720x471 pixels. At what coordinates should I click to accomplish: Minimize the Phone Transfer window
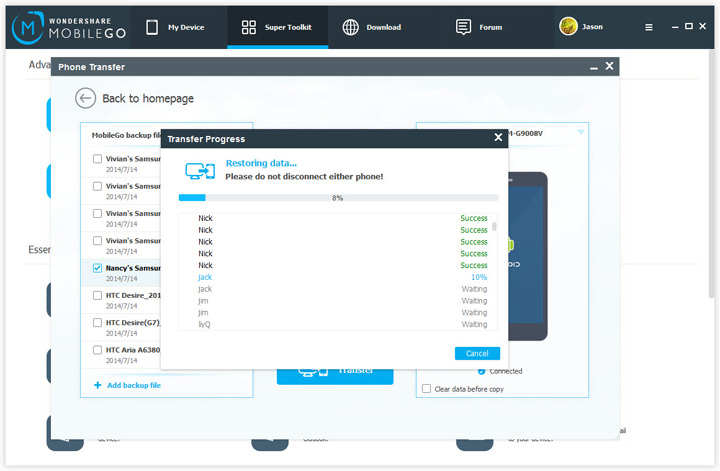click(x=594, y=67)
